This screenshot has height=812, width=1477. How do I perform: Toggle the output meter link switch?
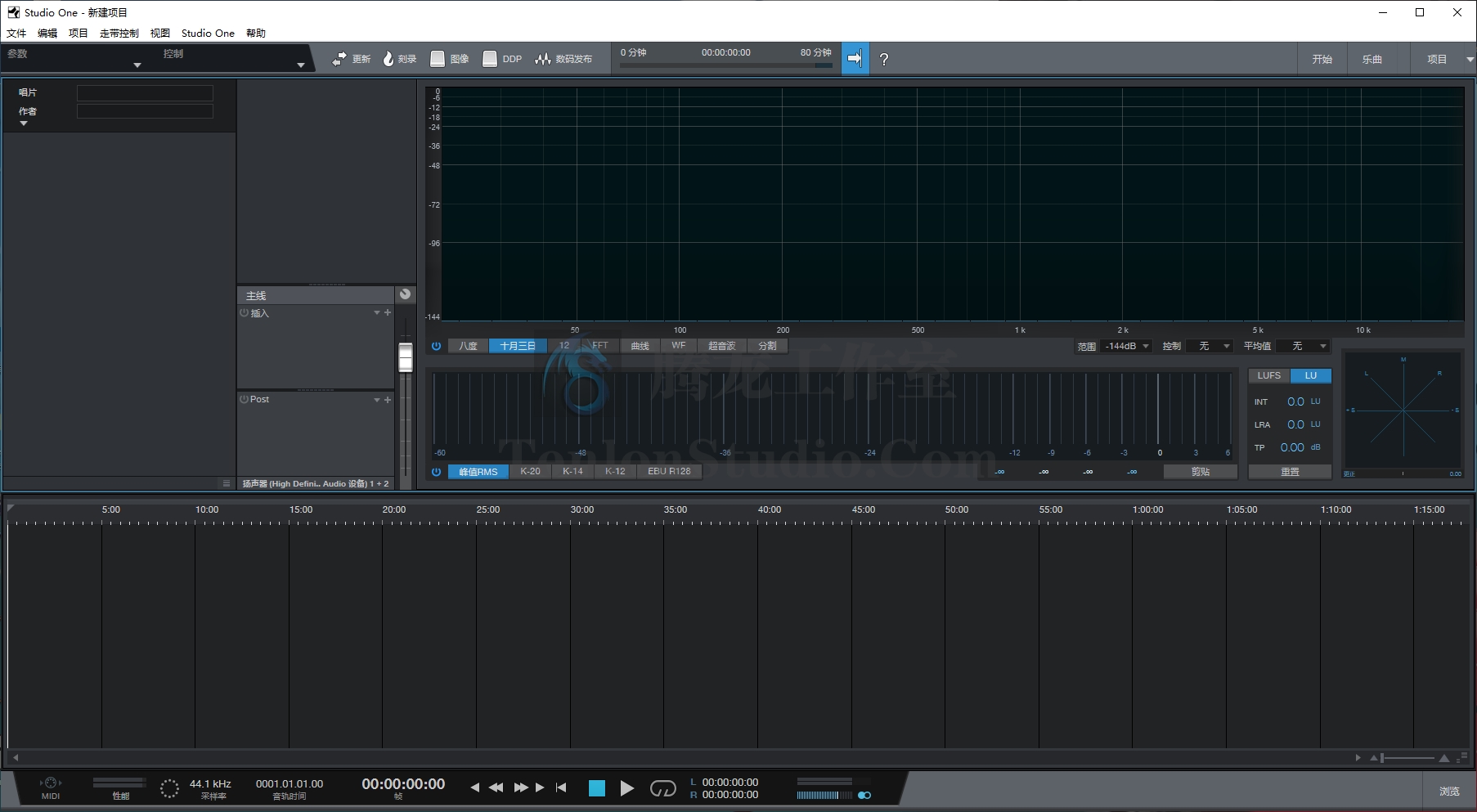[x=864, y=795]
